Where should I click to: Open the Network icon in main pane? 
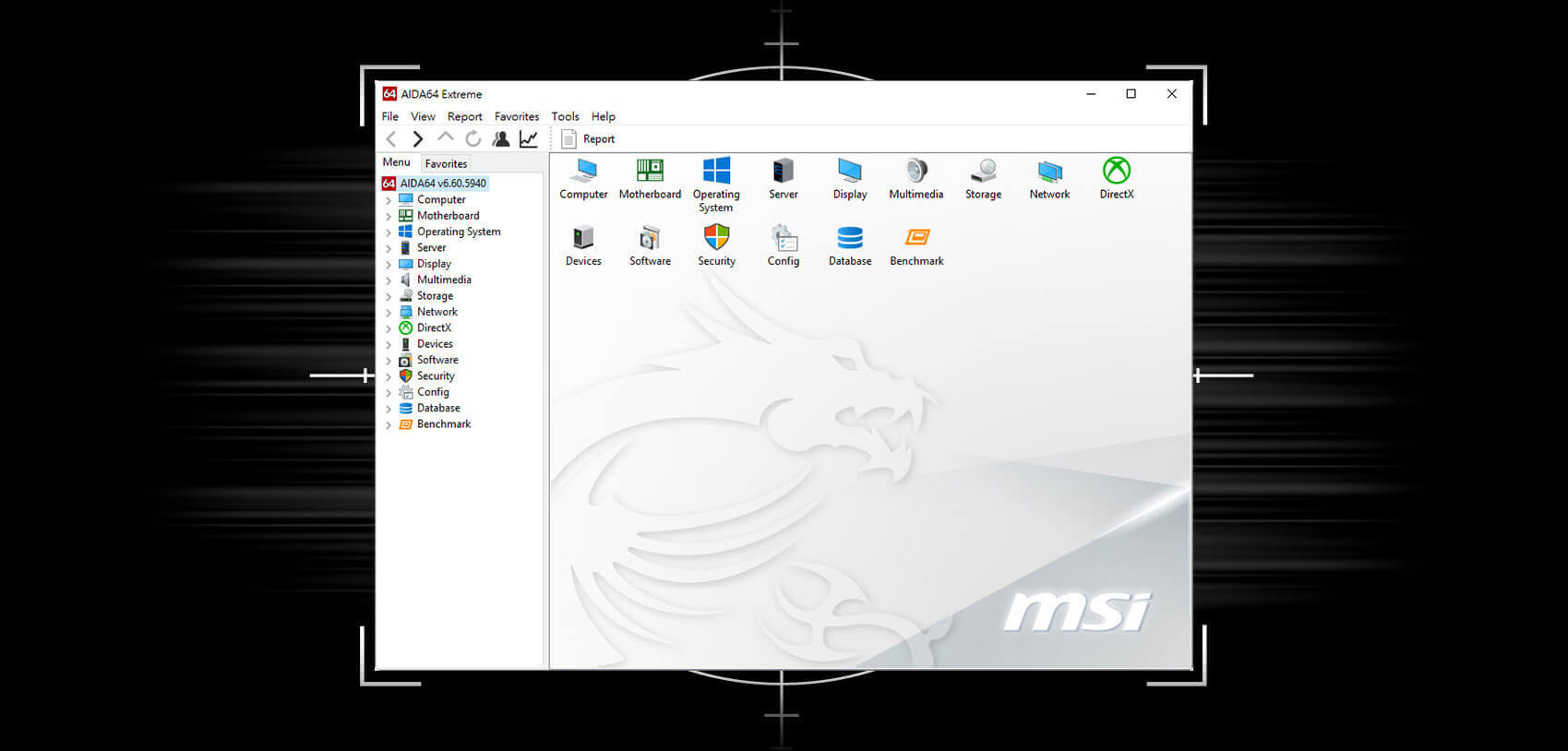point(1049,171)
